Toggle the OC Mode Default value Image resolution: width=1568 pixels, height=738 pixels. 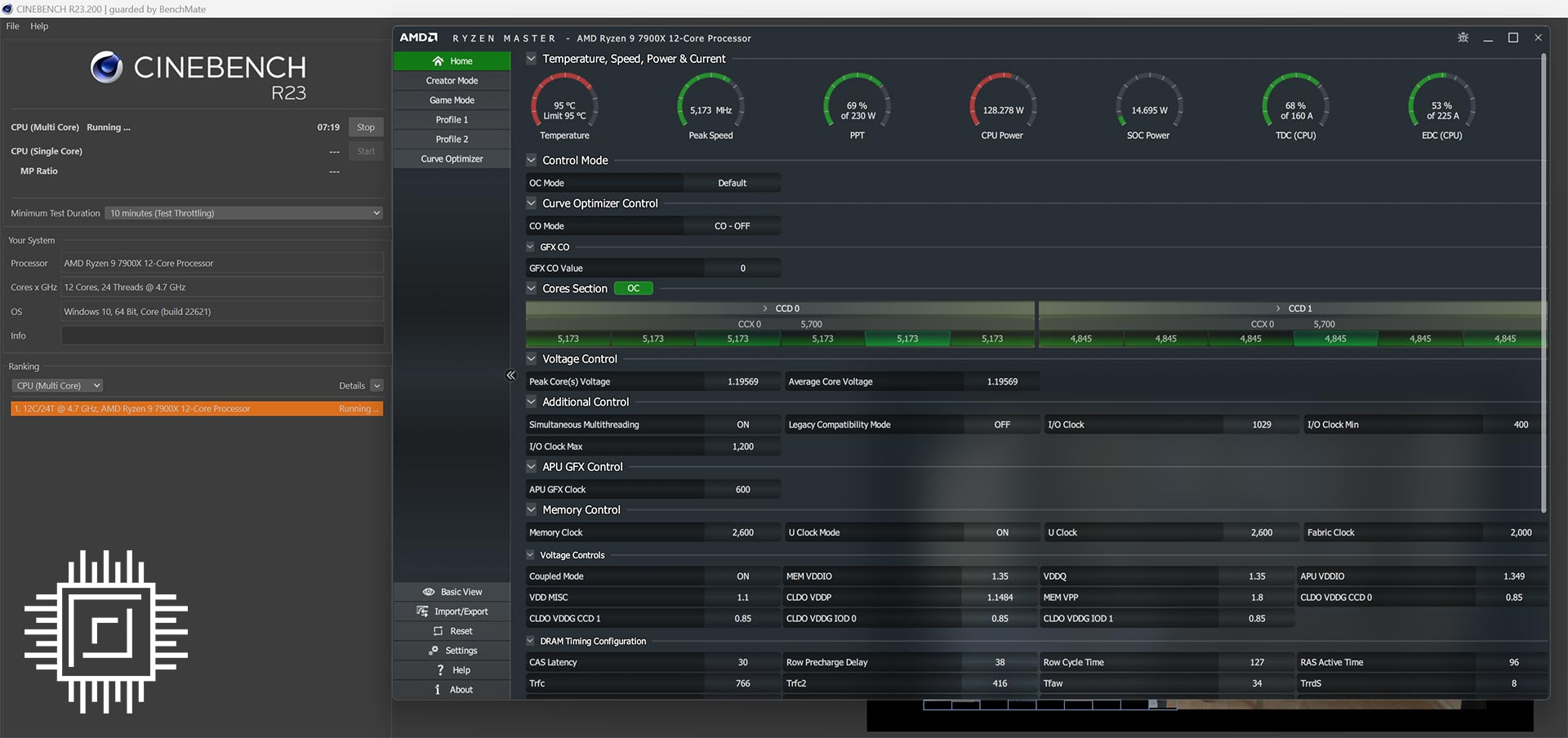pyautogui.click(x=732, y=183)
